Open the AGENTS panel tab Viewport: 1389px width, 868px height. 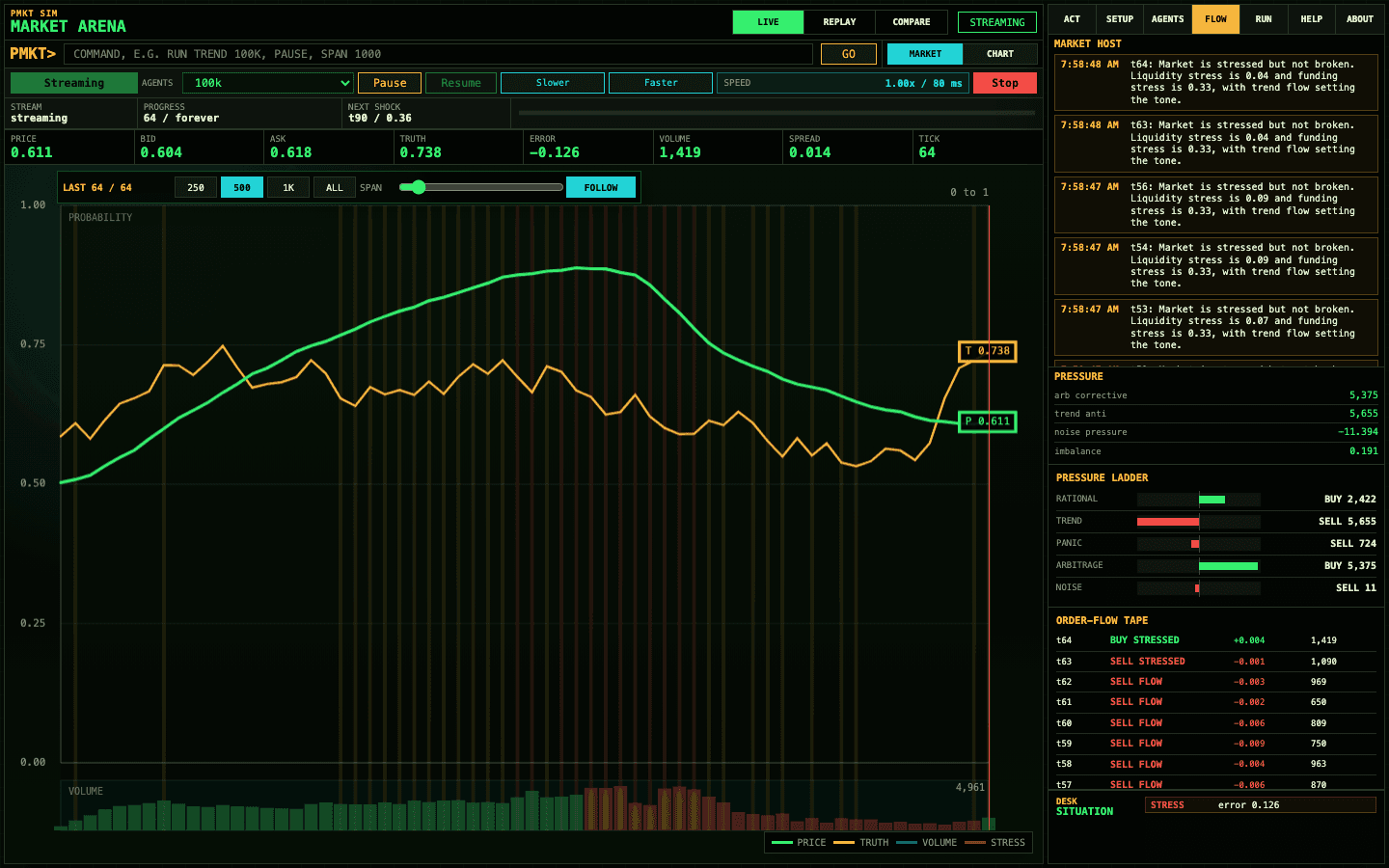tap(1167, 19)
